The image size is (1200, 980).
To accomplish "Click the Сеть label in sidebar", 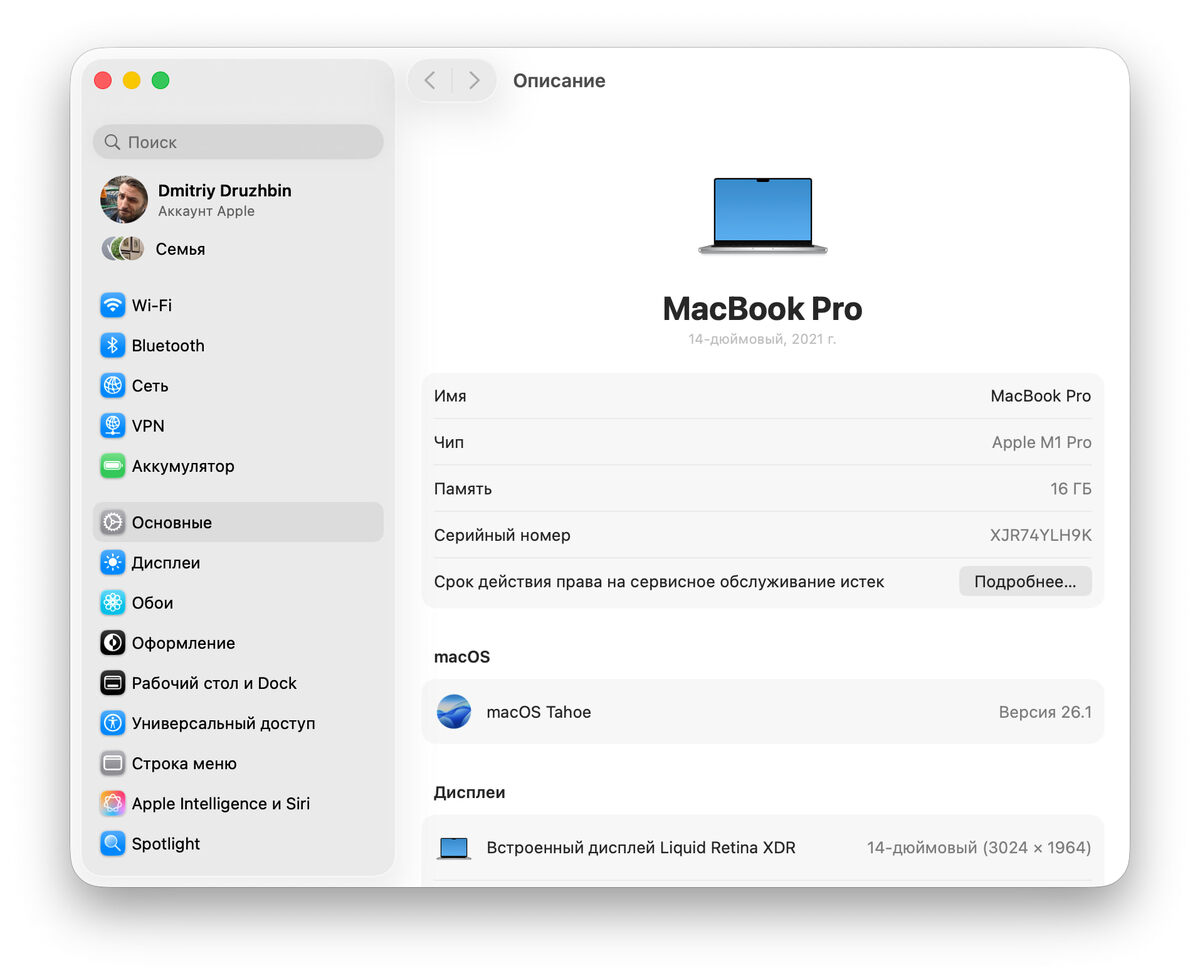I will (150, 385).
